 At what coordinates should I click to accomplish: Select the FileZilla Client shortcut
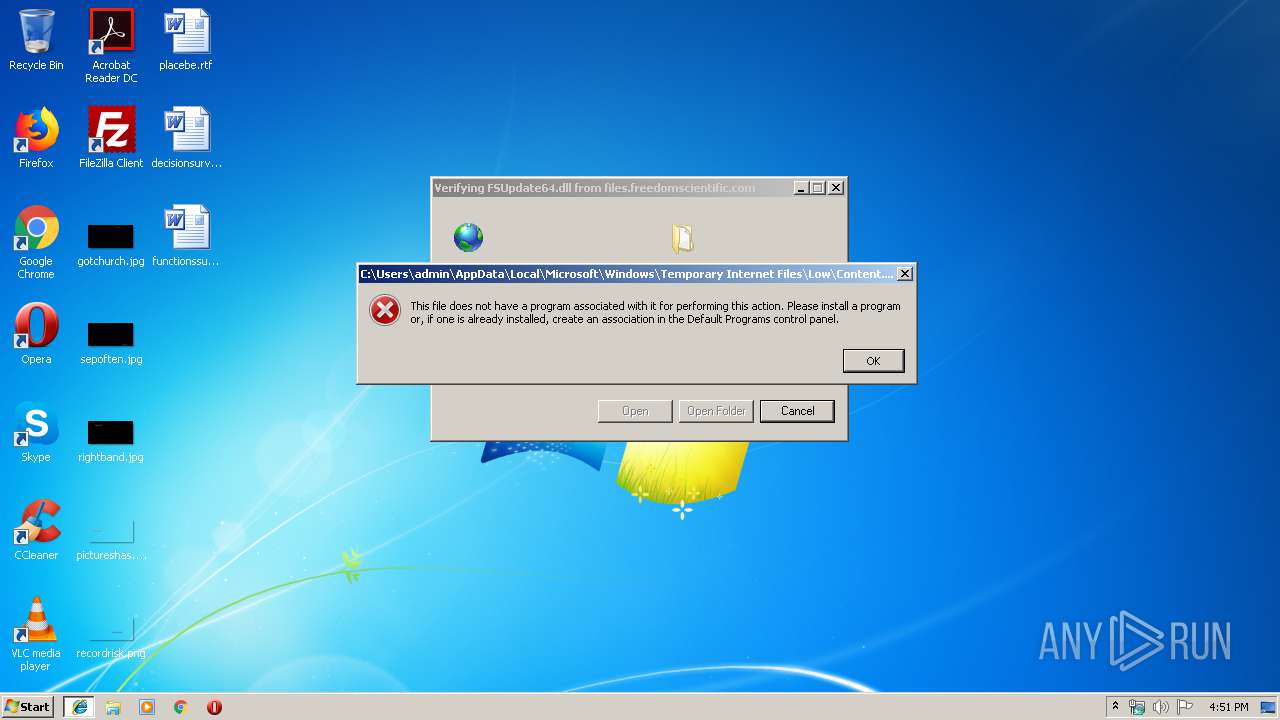[x=111, y=138]
